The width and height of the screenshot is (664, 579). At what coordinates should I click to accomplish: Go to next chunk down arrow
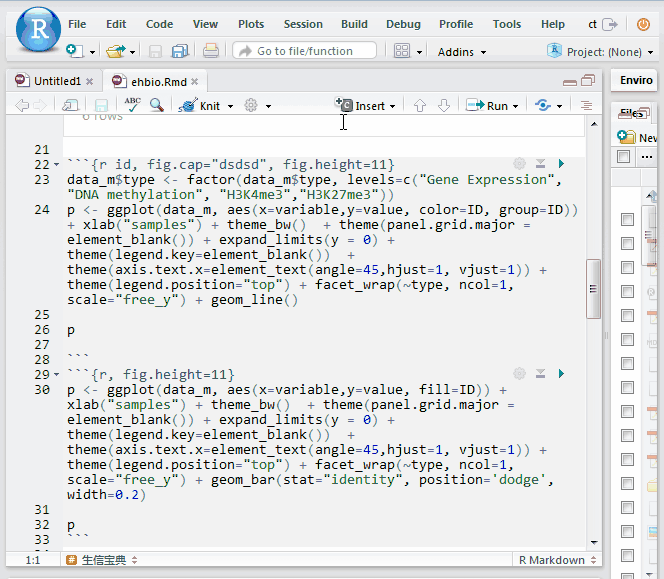444,105
